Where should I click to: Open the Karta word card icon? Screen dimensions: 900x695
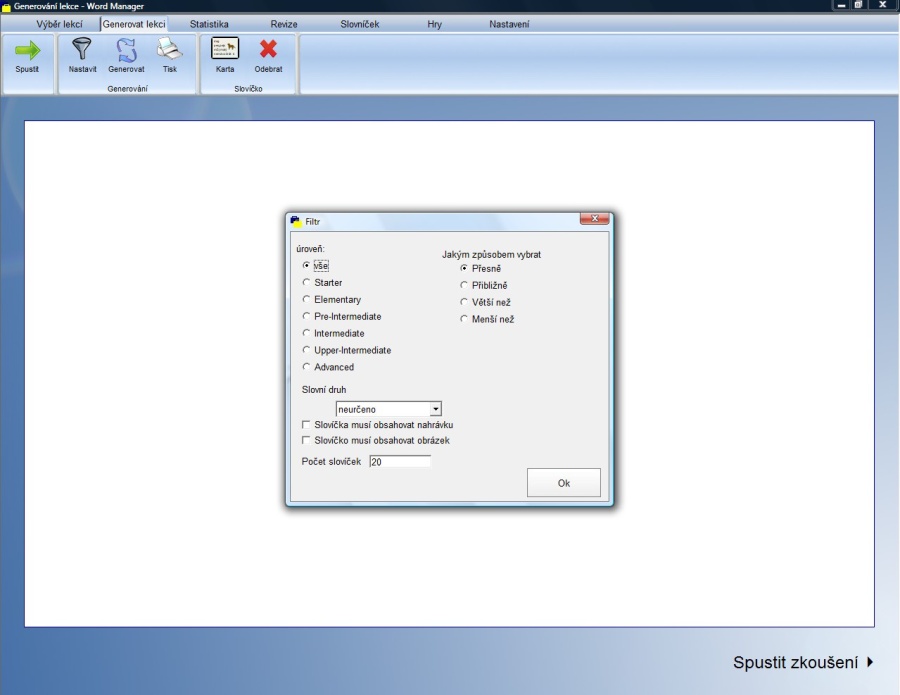(x=225, y=49)
